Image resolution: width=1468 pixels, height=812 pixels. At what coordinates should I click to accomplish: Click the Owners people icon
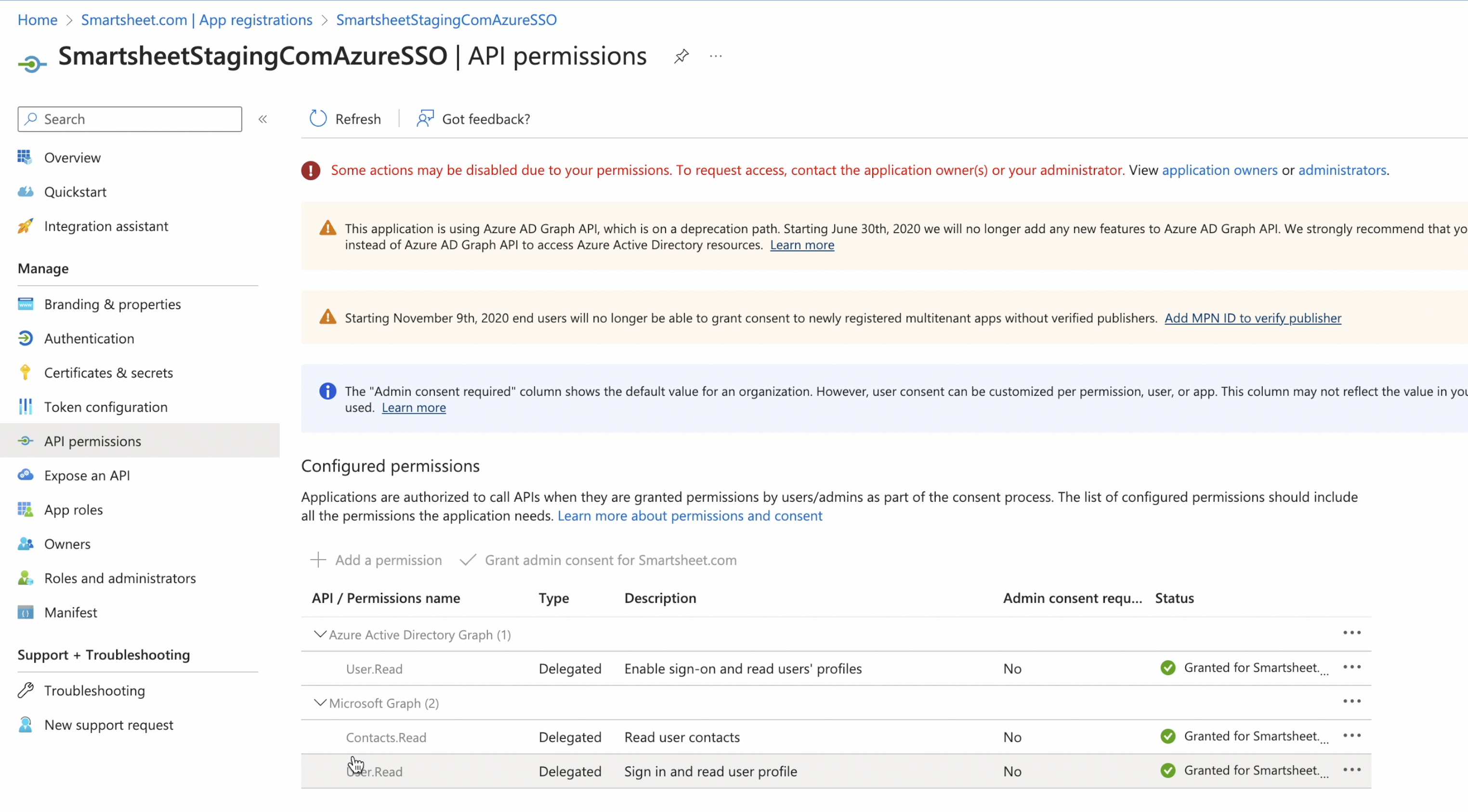(x=25, y=543)
